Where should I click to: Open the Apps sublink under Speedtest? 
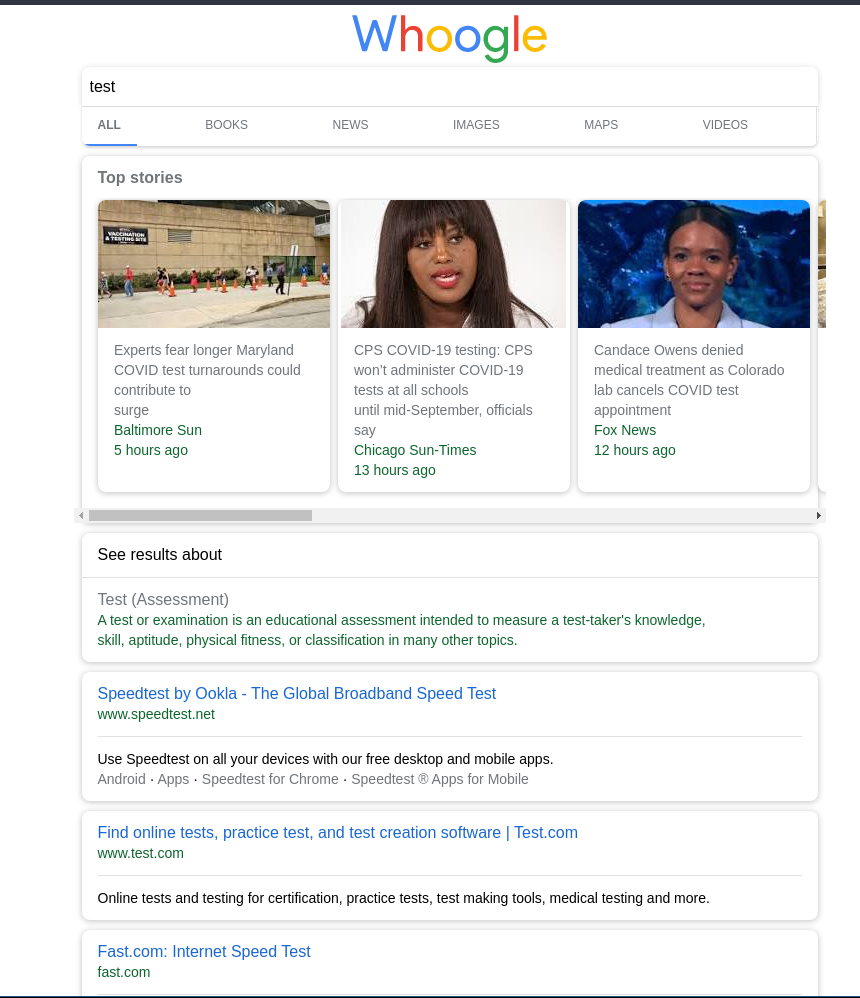173,779
